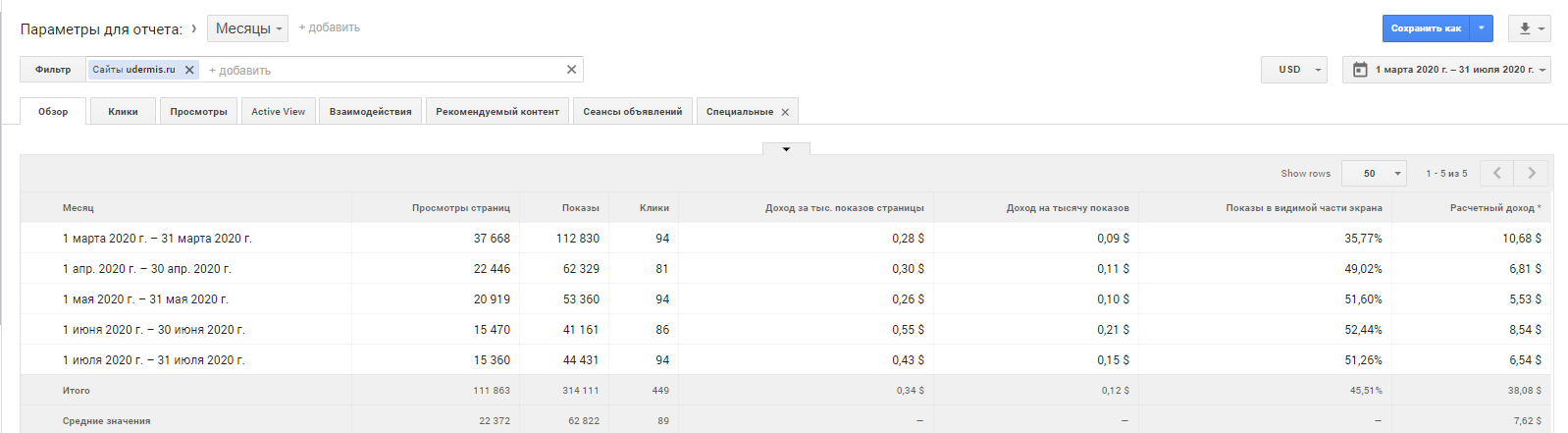Click the filter добавить input field
Image resolution: width=1568 pixels, height=433 pixels.
coord(383,70)
